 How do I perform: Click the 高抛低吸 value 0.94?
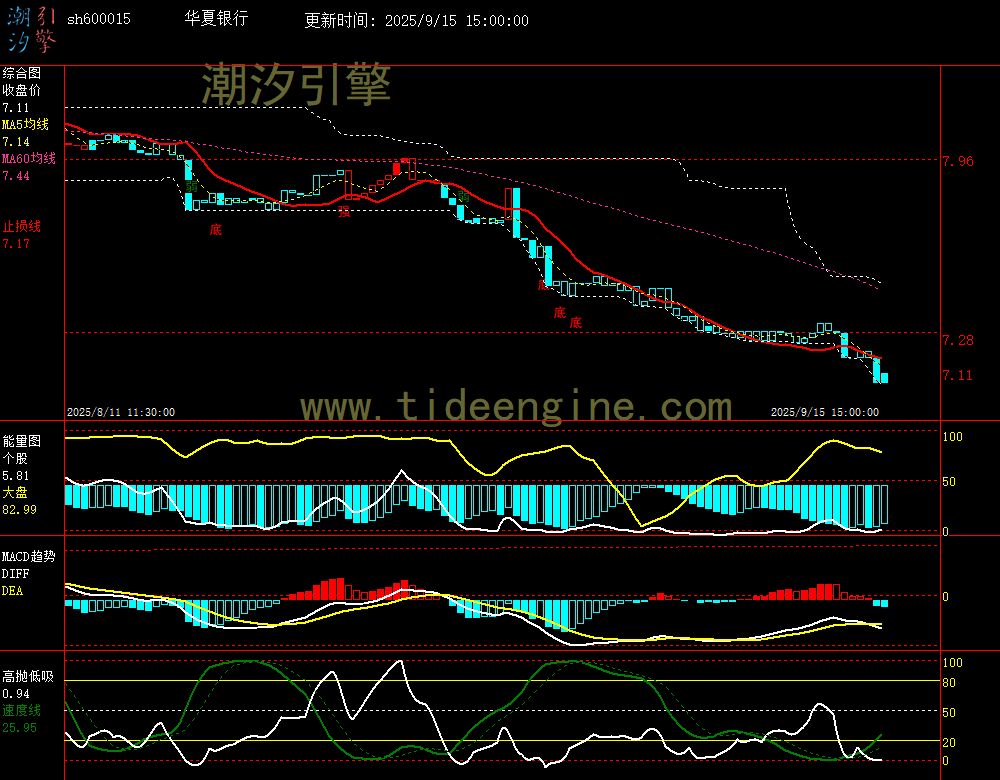(x=15, y=694)
